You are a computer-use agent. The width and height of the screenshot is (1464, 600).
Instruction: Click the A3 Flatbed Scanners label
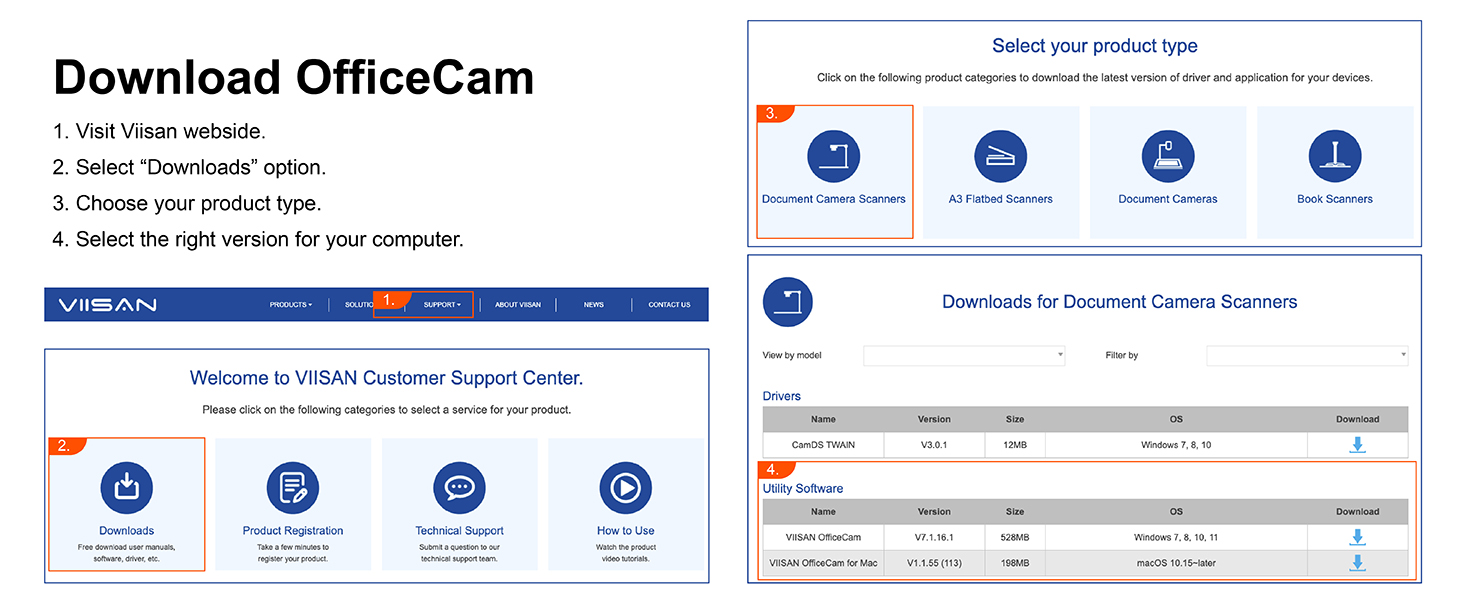click(x=1001, y=199)
